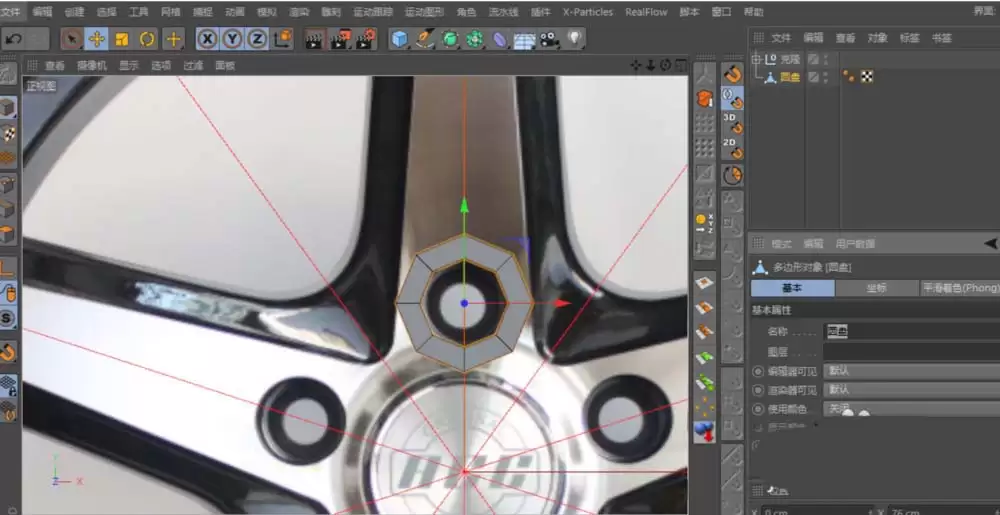Select the Live Selection arrow tool
This screenshot has width=1000, height=515.
click(71, 39)
